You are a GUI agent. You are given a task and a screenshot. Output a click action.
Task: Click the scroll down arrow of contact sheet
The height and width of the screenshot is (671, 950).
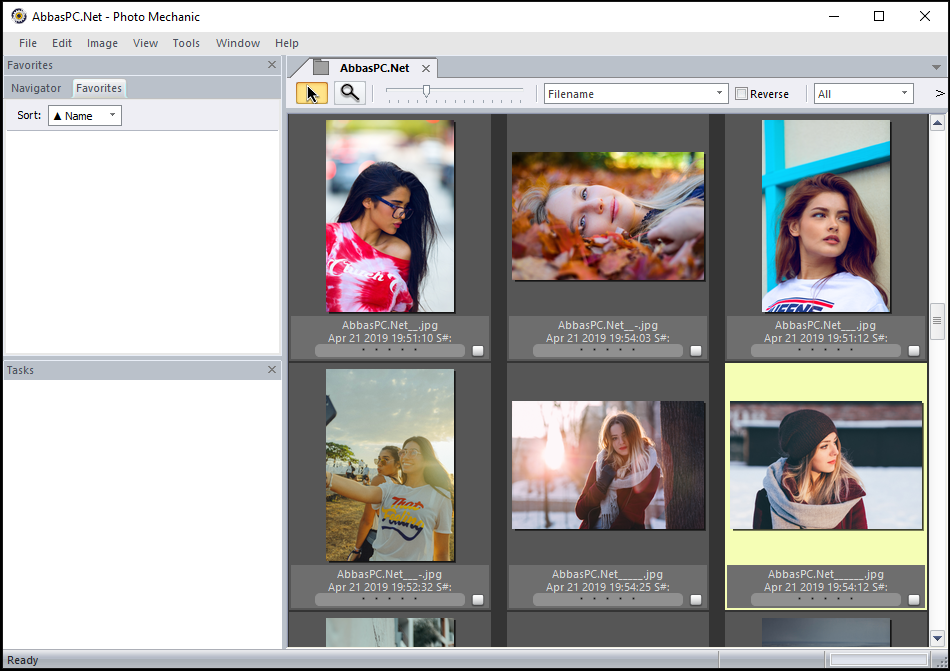click(x=937, y=638)
